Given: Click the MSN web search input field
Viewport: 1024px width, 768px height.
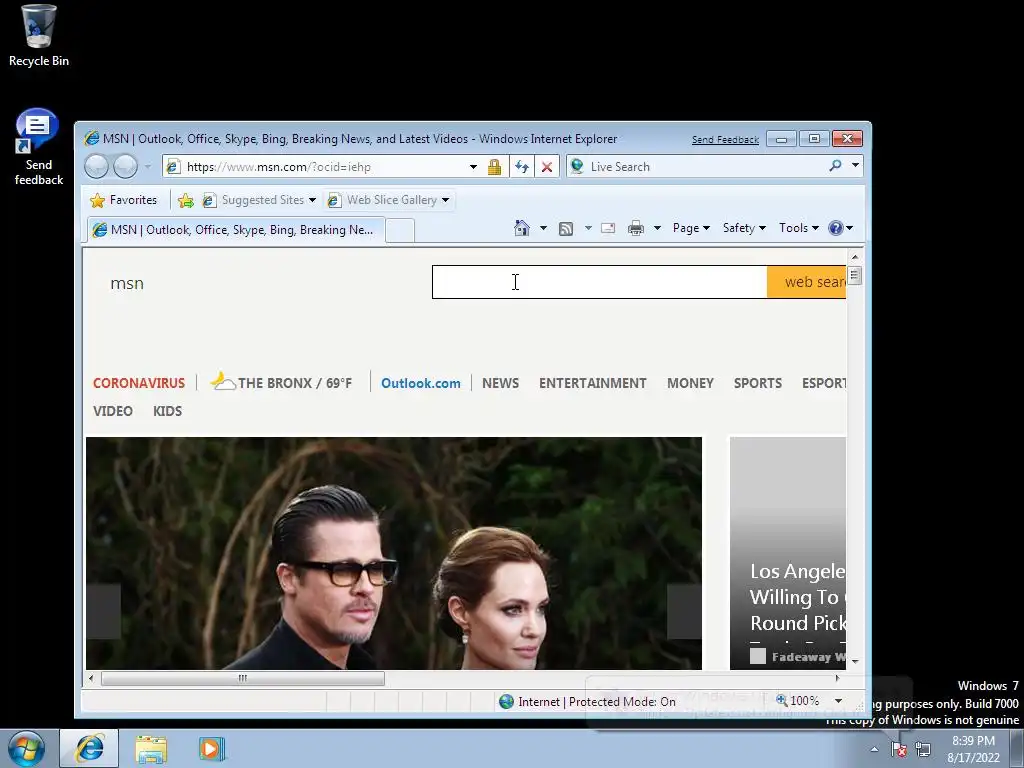Looking at the screenshot, I should point(600,282).
